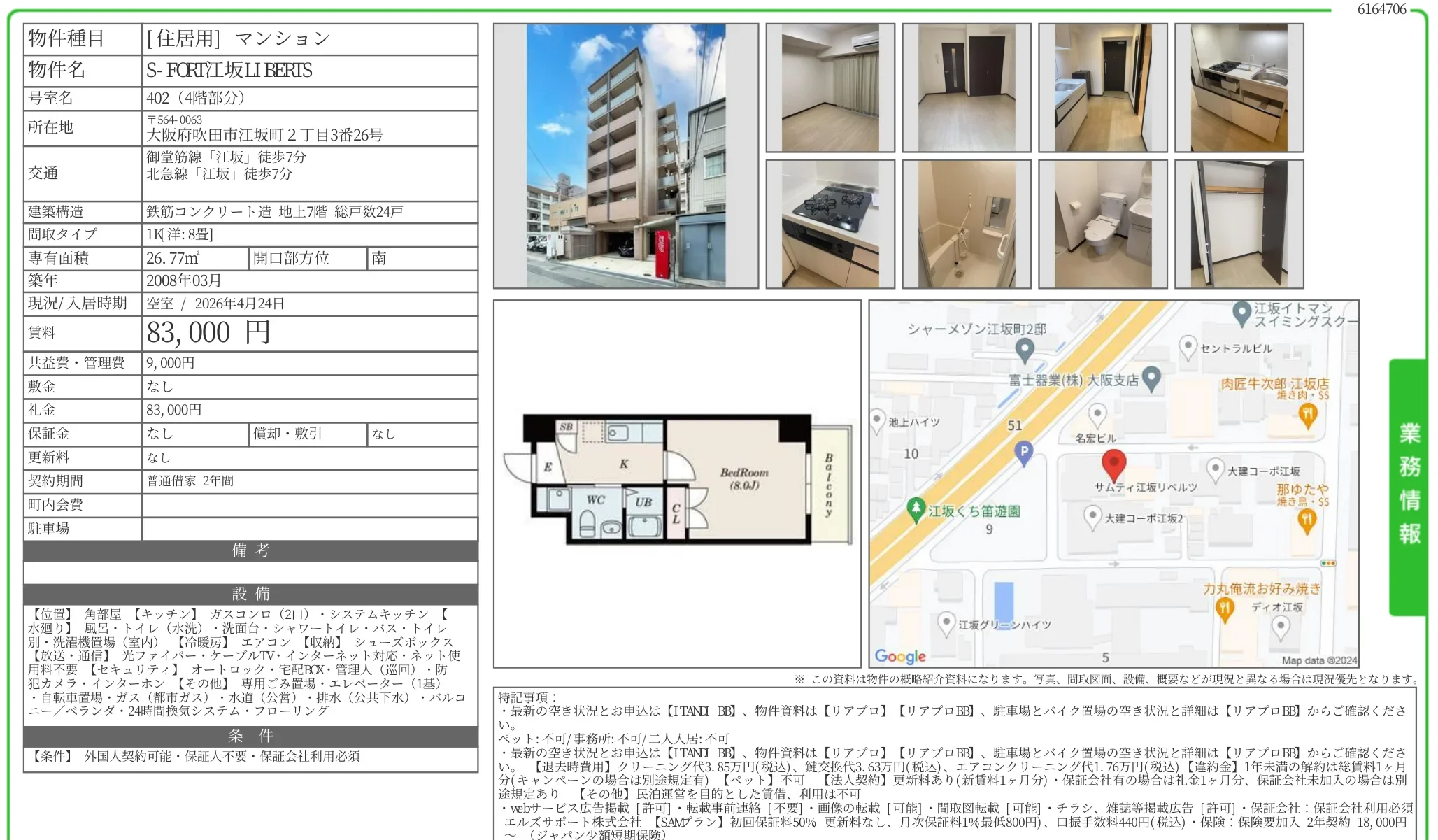Click the 那ゆたや restaurant map marker
1438x840 pixels.
(1307, 520)
